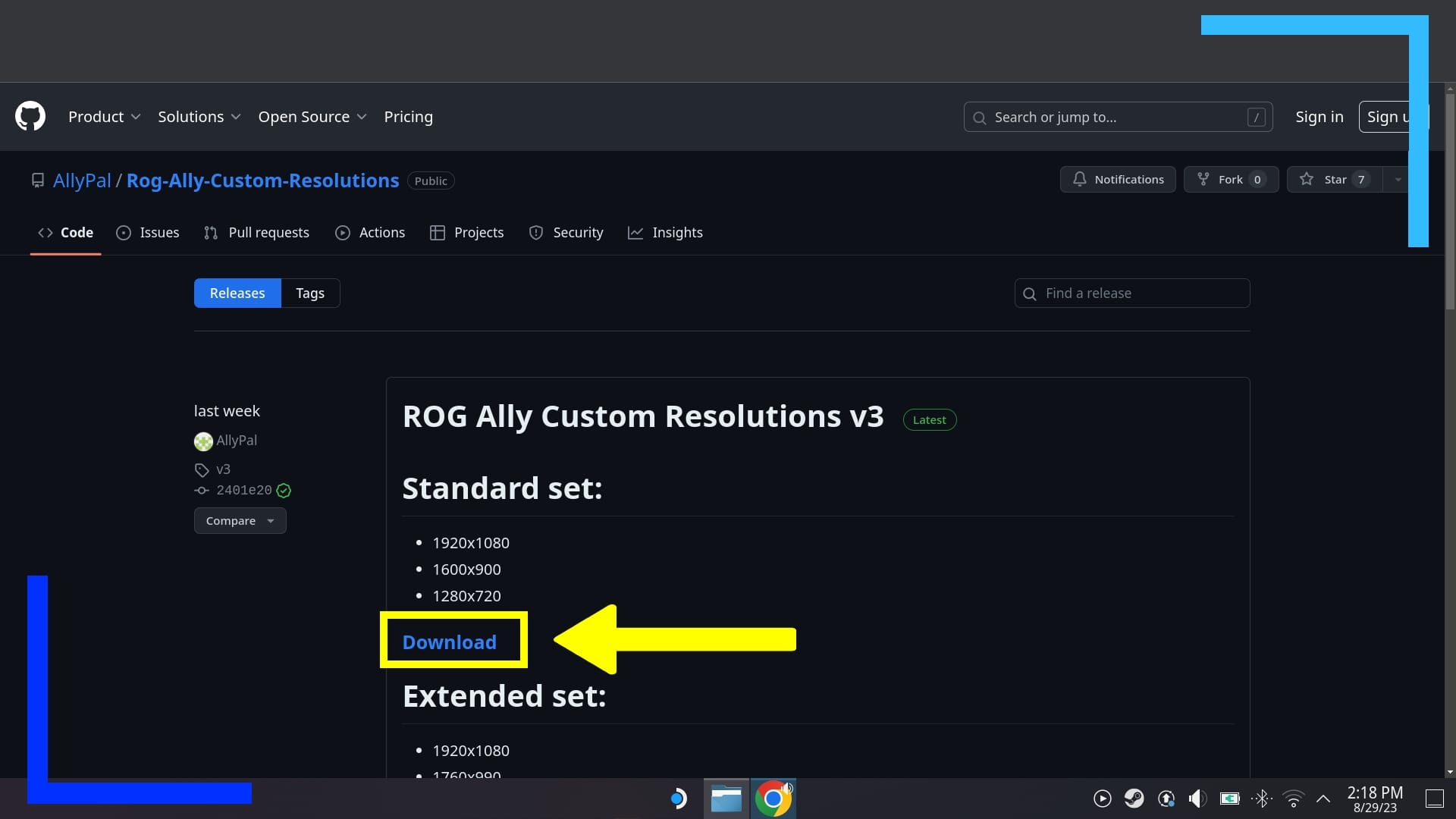Click the verified badge next to commit 2401e20
Viewport: 1456px width, 819px height.
tap(284, 491)
